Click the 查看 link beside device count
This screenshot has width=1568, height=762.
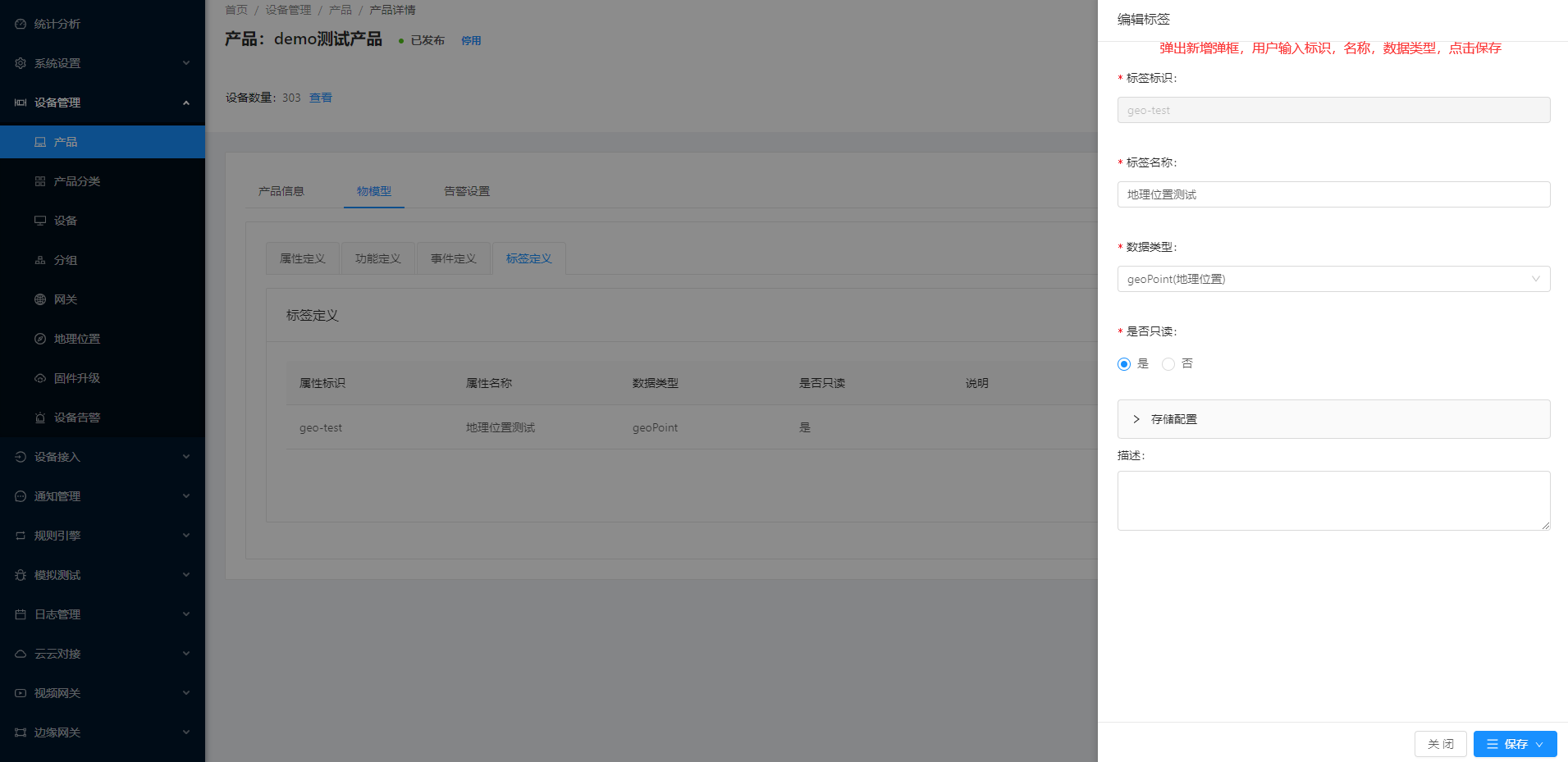[320, 97]
